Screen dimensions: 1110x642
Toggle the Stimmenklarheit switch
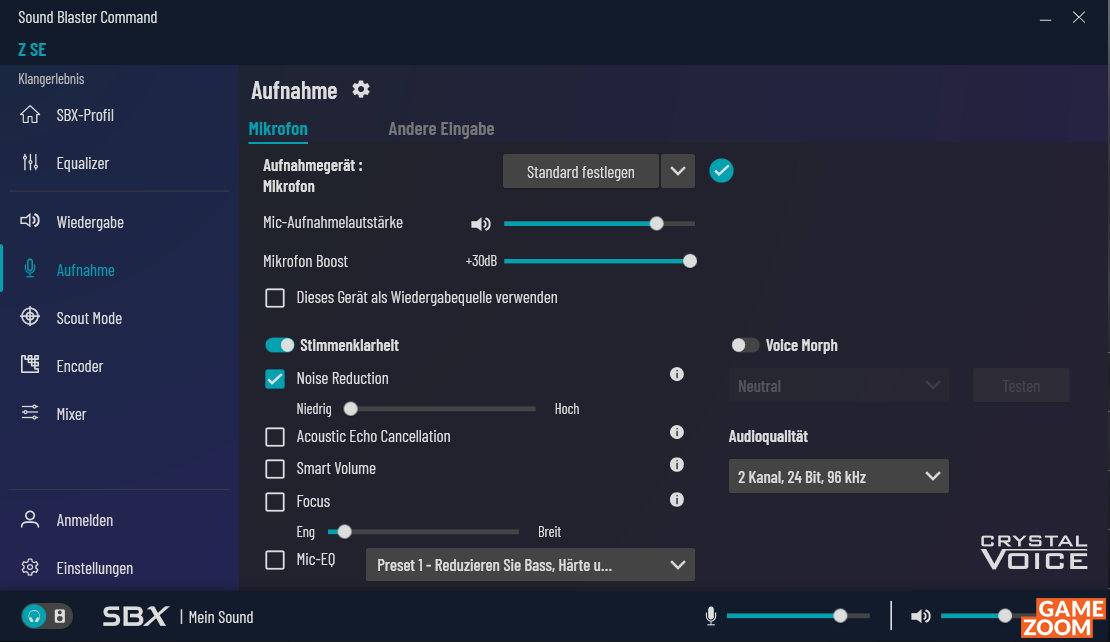pyautogui.click(x=280, y=345)
